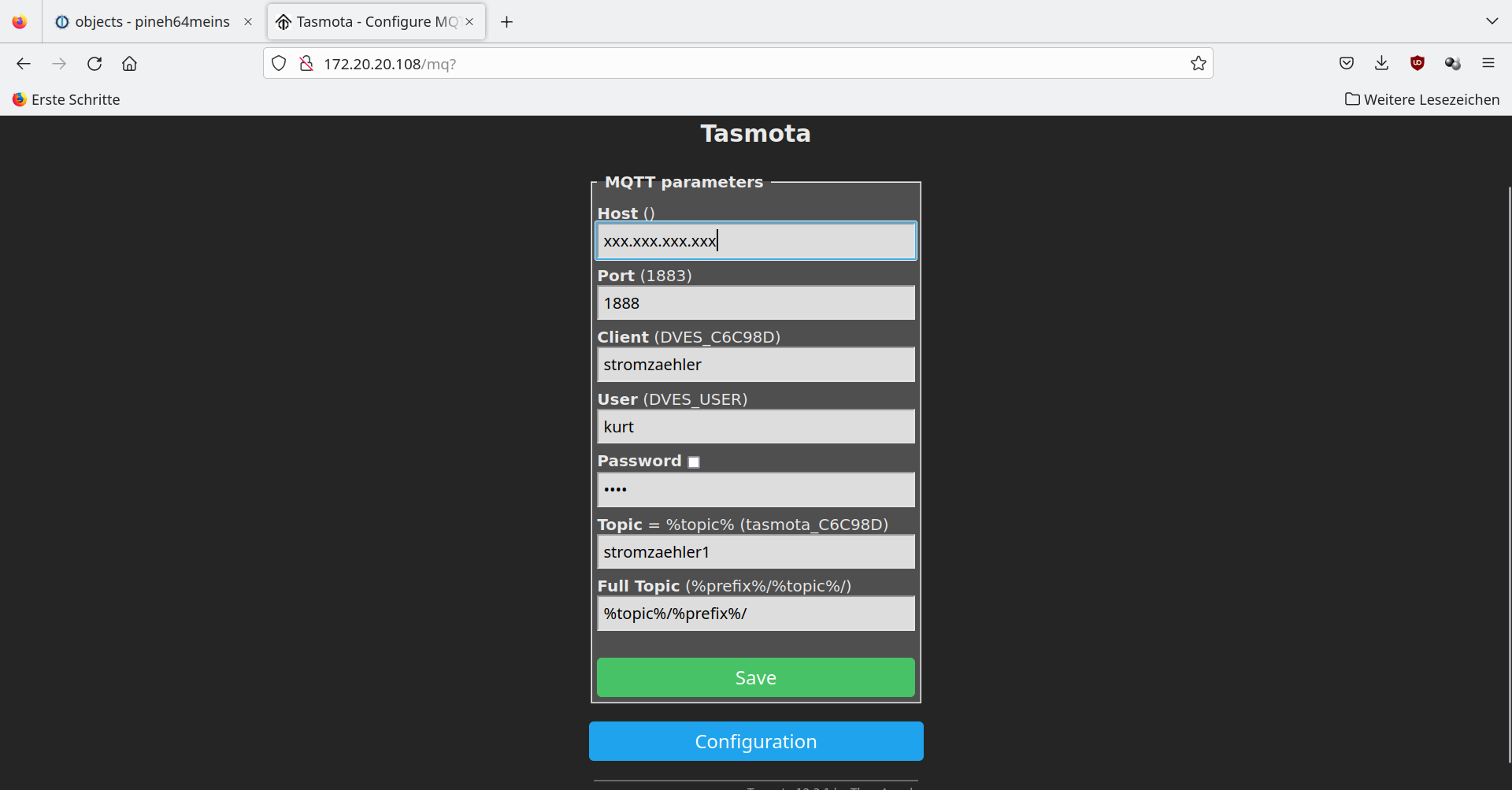Select the Tasmota - Configure MQTT tab

click(x=376, y=22)
